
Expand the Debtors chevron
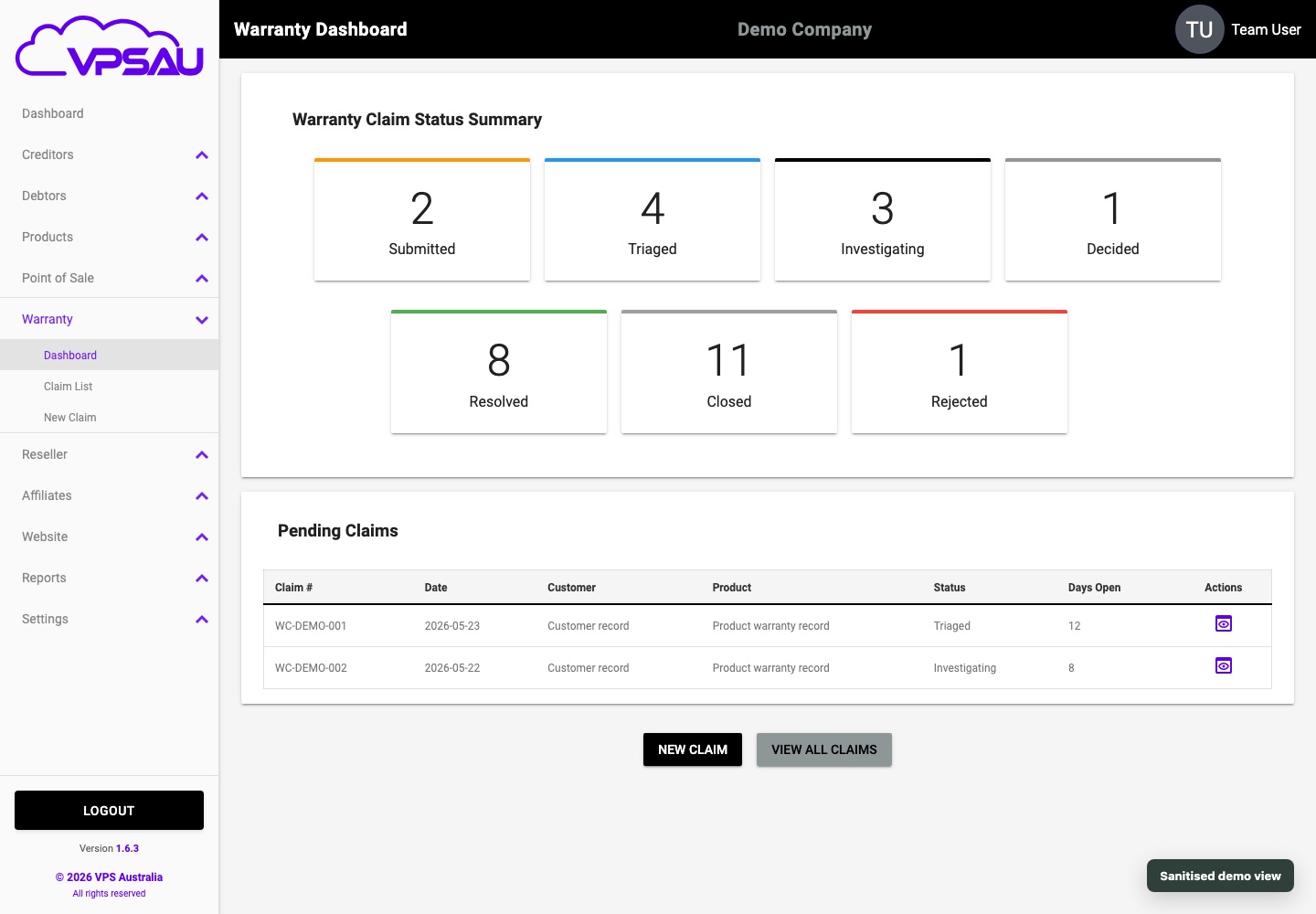(202, 196)
